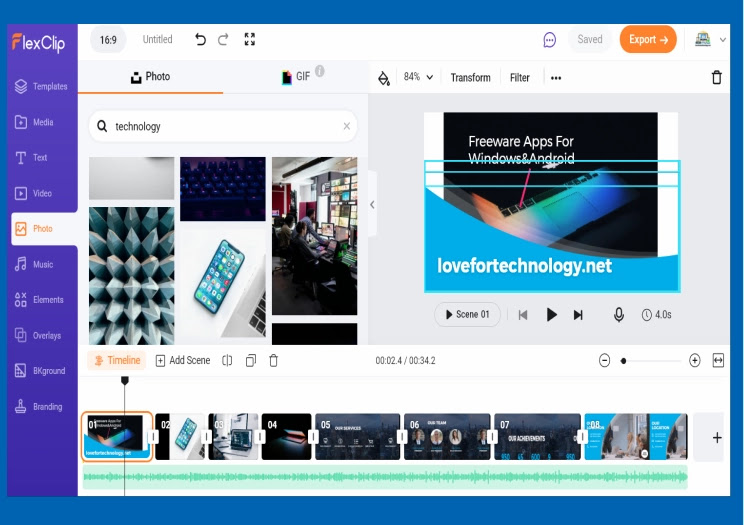Switch to the Photo tab

150,77
